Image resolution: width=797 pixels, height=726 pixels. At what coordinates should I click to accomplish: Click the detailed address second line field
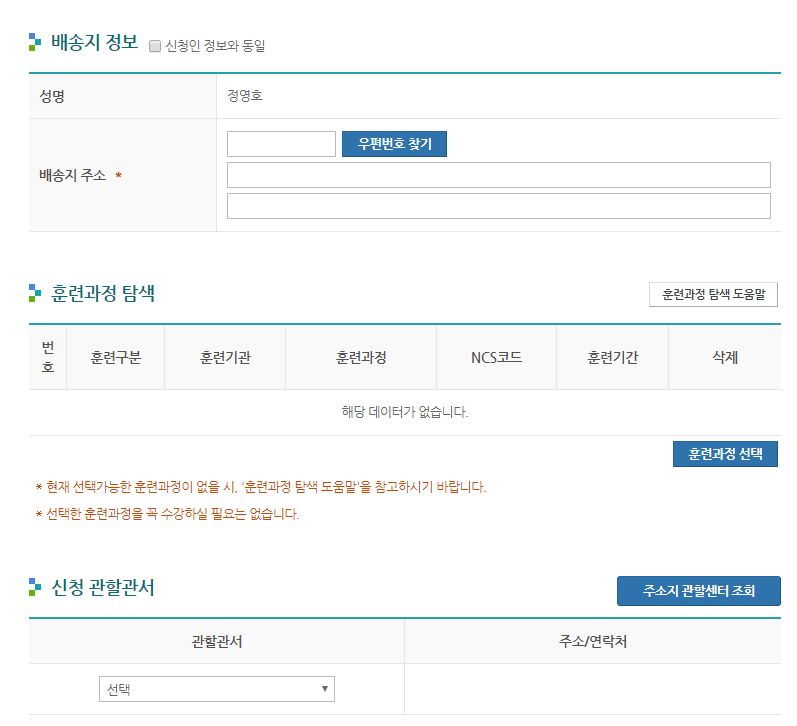[x=499, y=206]
